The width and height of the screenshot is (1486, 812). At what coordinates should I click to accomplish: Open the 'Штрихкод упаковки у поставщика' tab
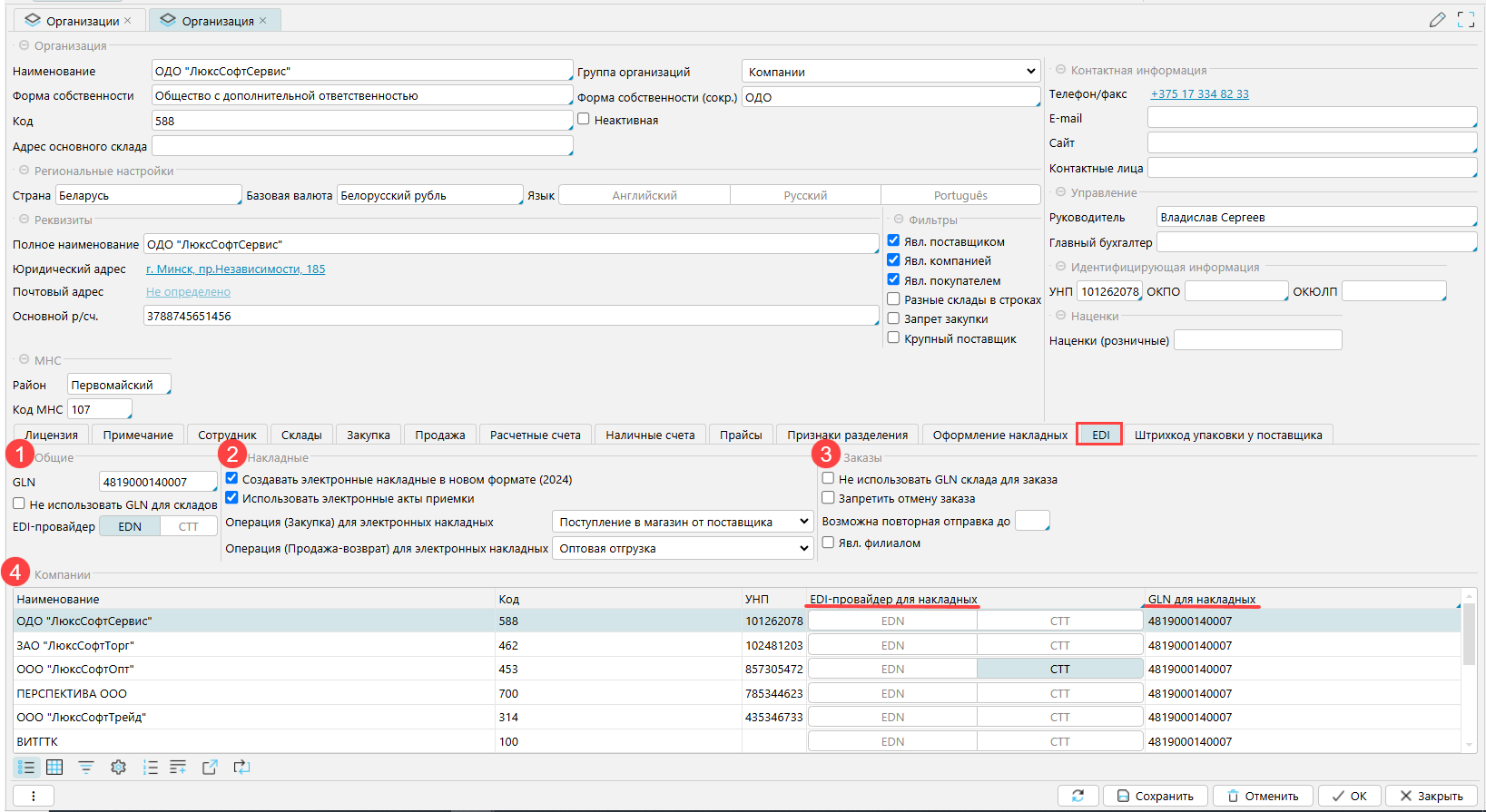[x=1227, y=435]
